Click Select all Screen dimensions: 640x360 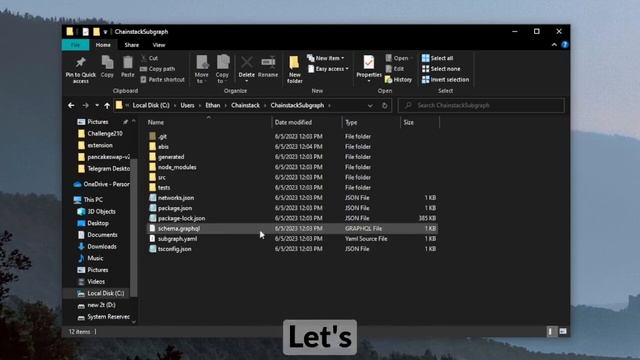point(438,58)
